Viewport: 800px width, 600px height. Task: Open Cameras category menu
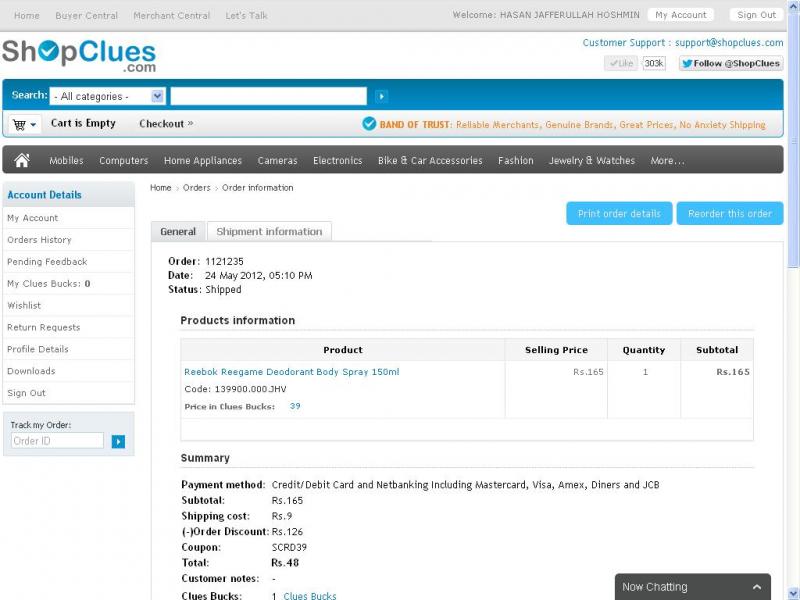(278, 160)
